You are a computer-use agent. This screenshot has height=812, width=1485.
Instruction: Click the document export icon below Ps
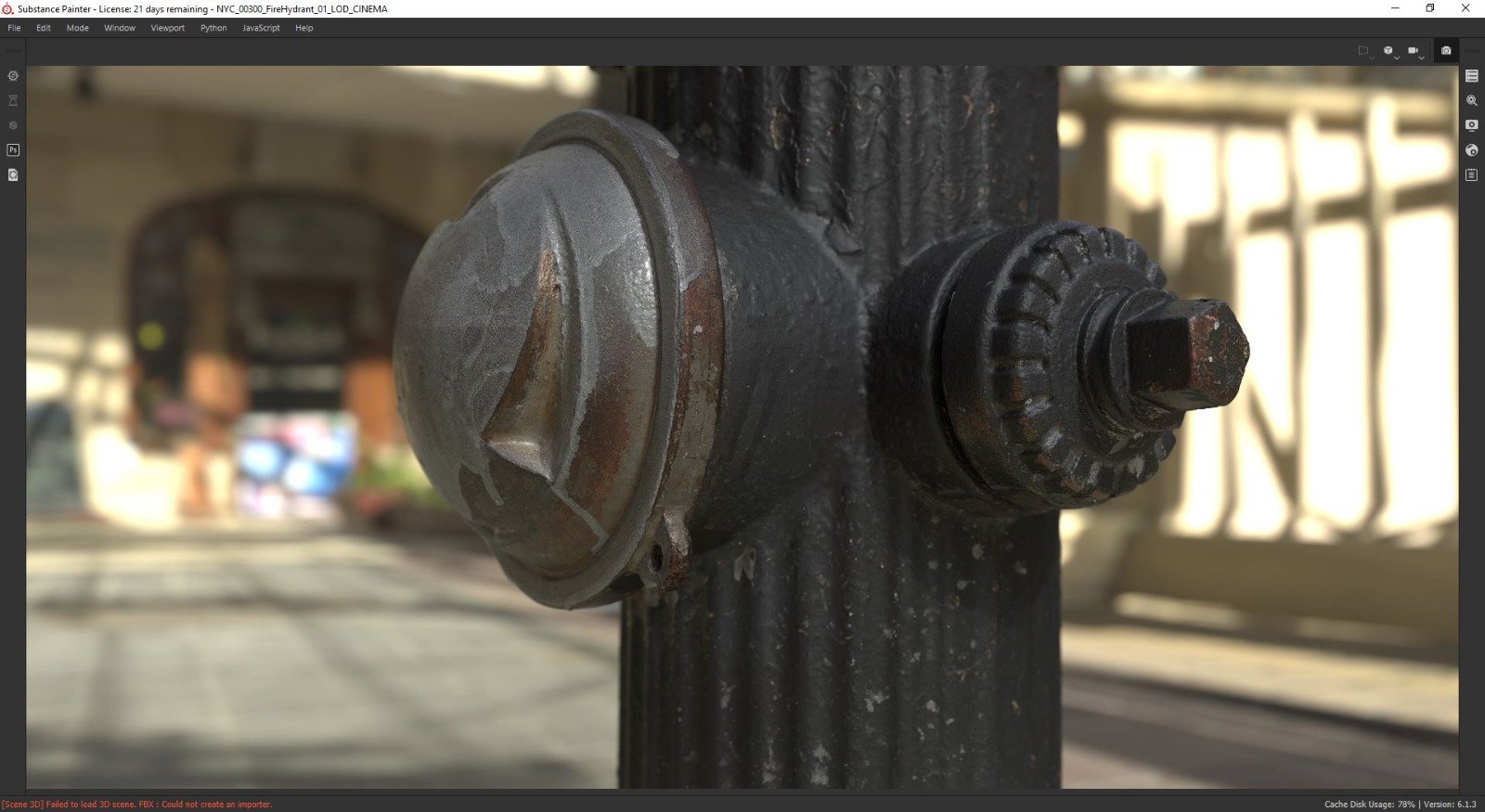(13, 174)
